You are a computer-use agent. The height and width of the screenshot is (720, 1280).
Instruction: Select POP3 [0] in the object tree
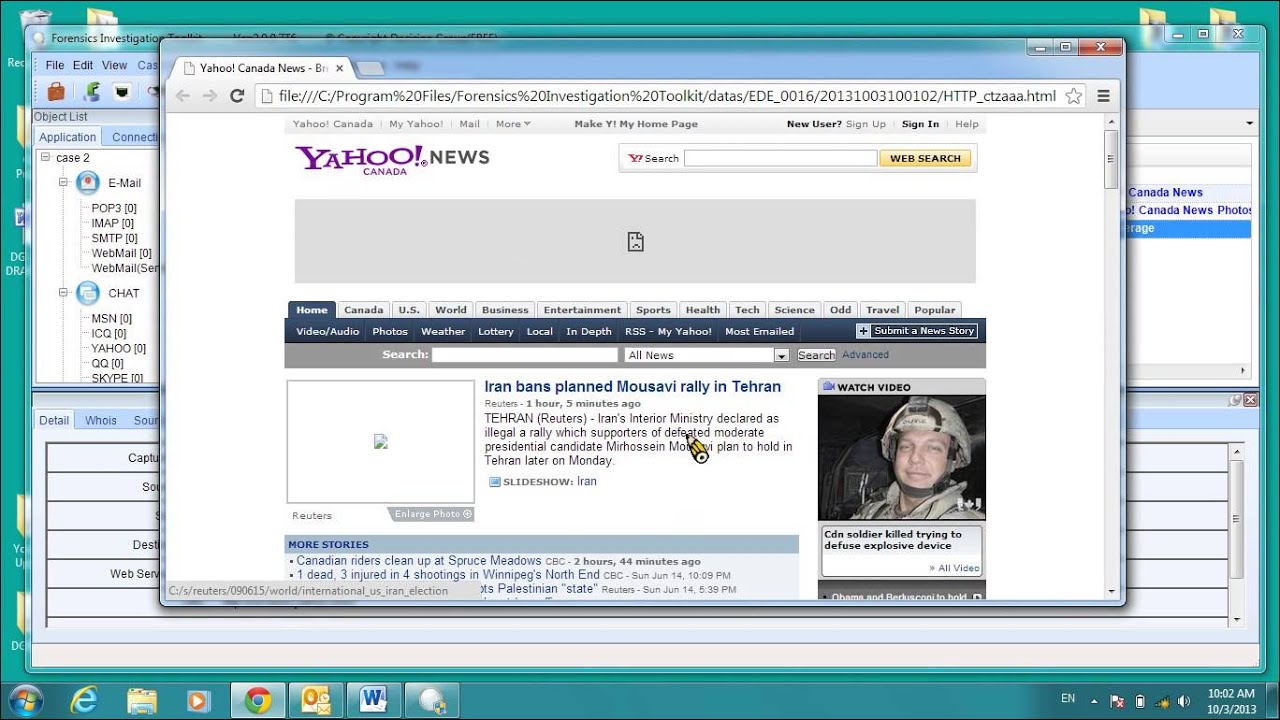[113, 208]
